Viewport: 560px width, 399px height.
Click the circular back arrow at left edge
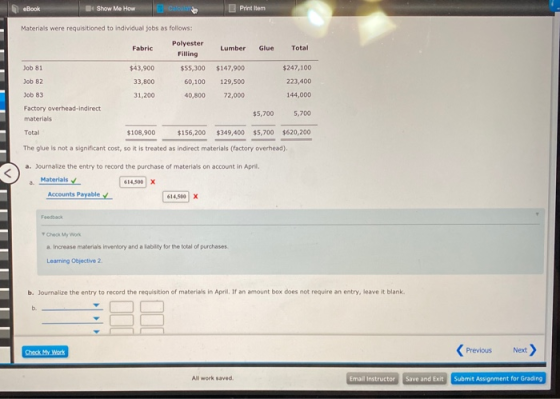pyautogui.click(x=9, y=174)
